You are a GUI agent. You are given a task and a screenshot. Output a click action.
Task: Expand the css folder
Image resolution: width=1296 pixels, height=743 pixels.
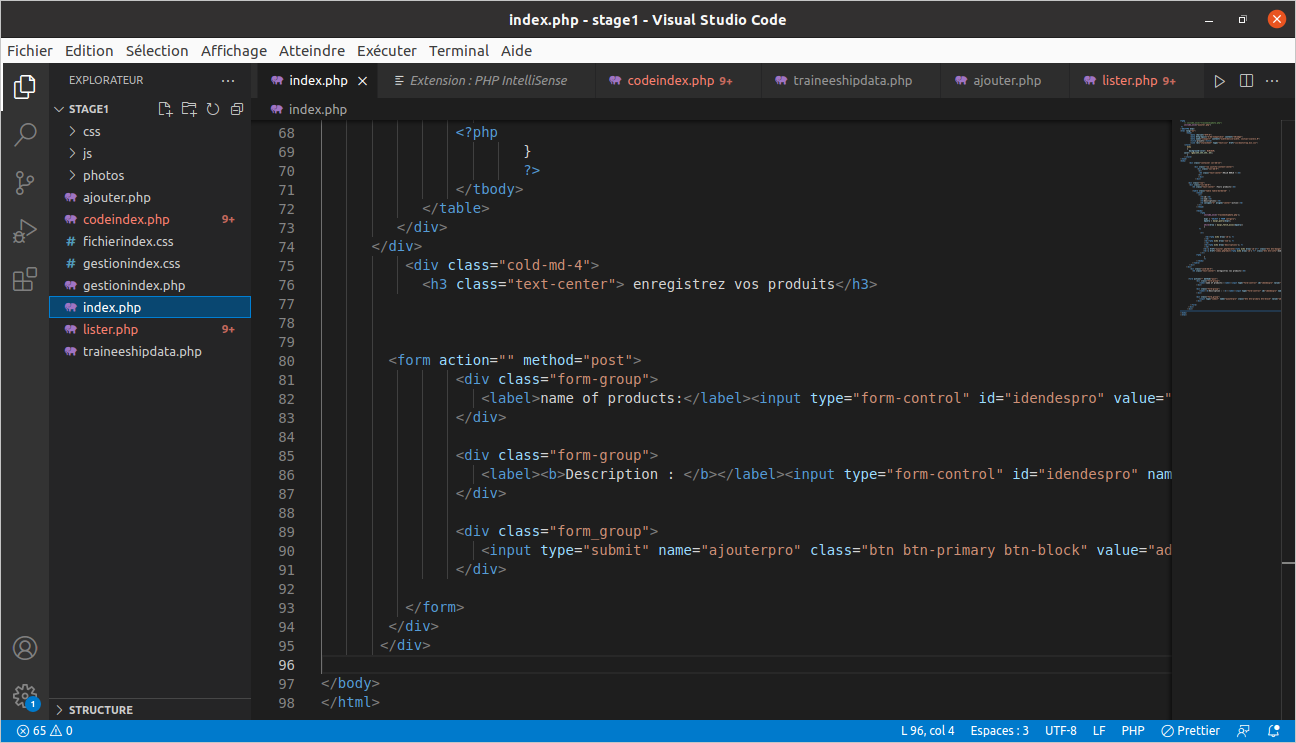[150, 131]
